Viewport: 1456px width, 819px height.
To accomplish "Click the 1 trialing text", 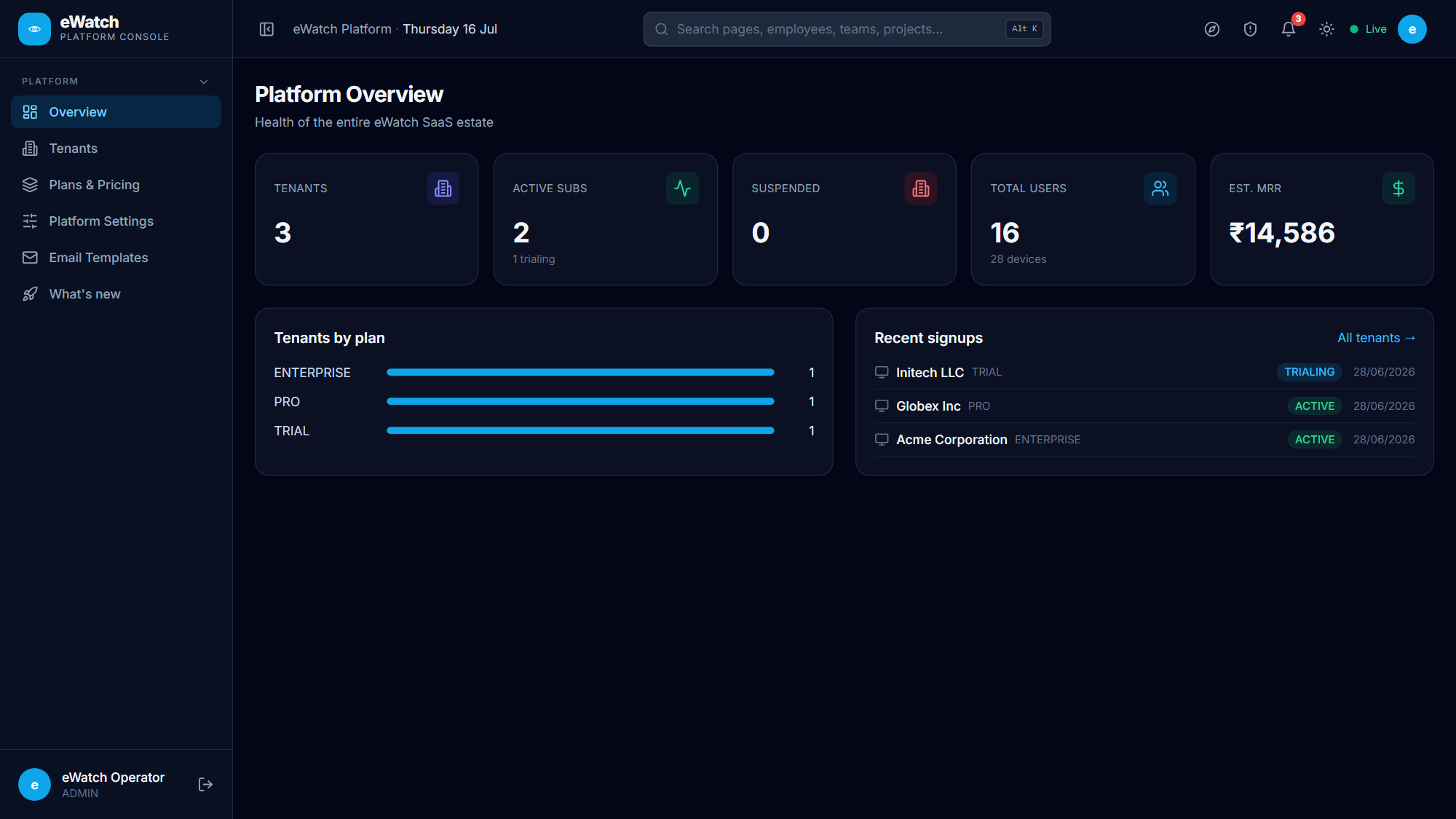I will point(534,259).
